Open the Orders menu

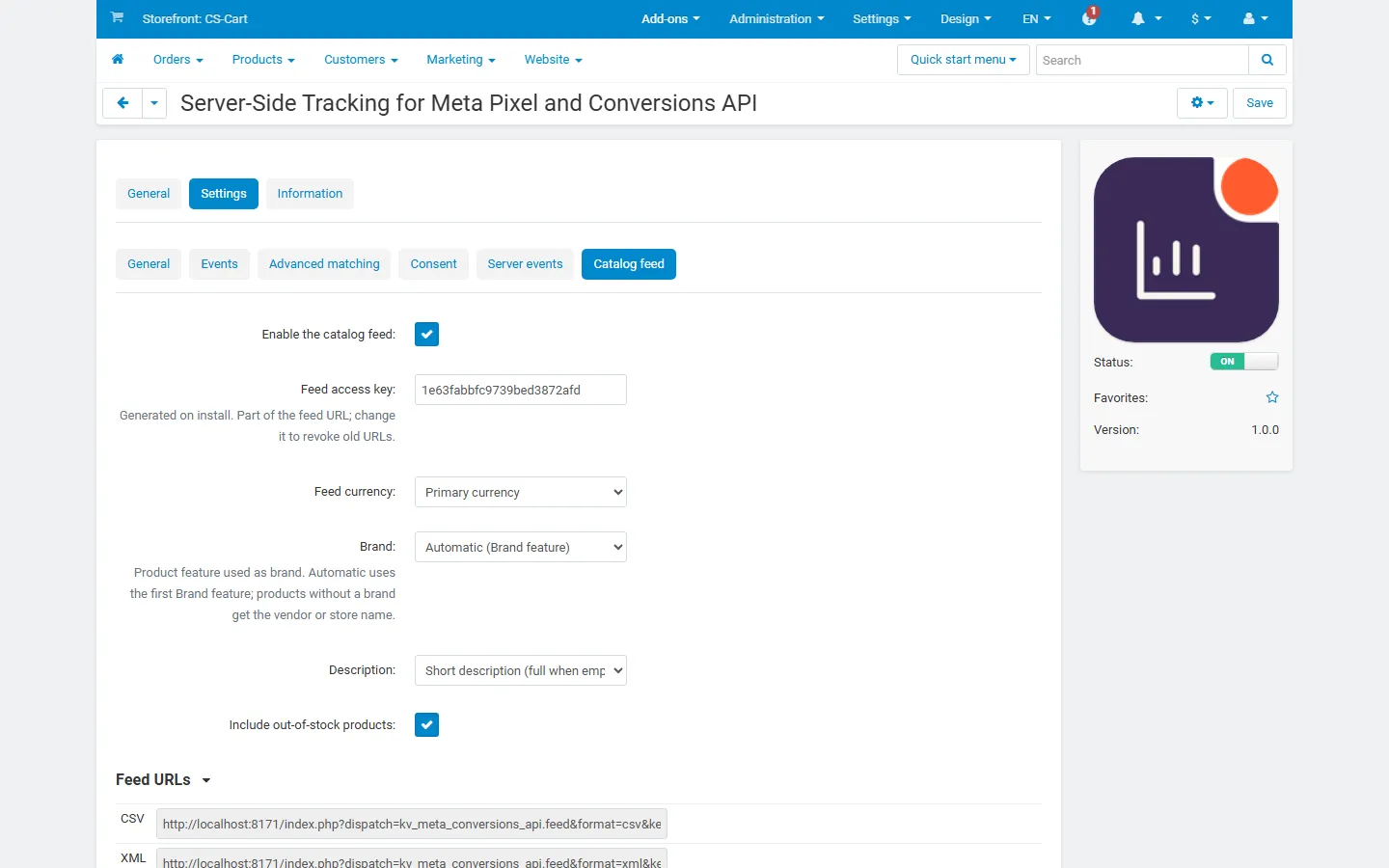click(x=178, y=60)
